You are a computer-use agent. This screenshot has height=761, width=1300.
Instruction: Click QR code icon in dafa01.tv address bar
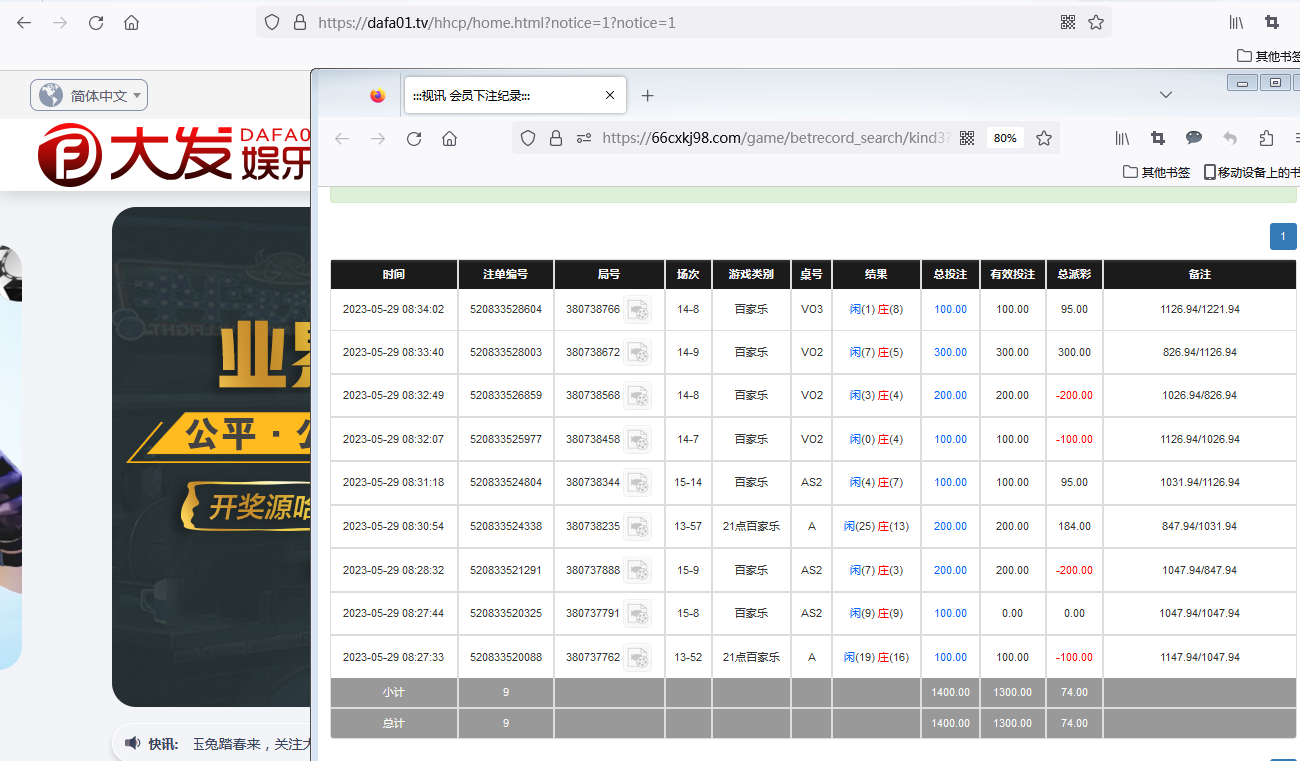tap(1067, 22)
